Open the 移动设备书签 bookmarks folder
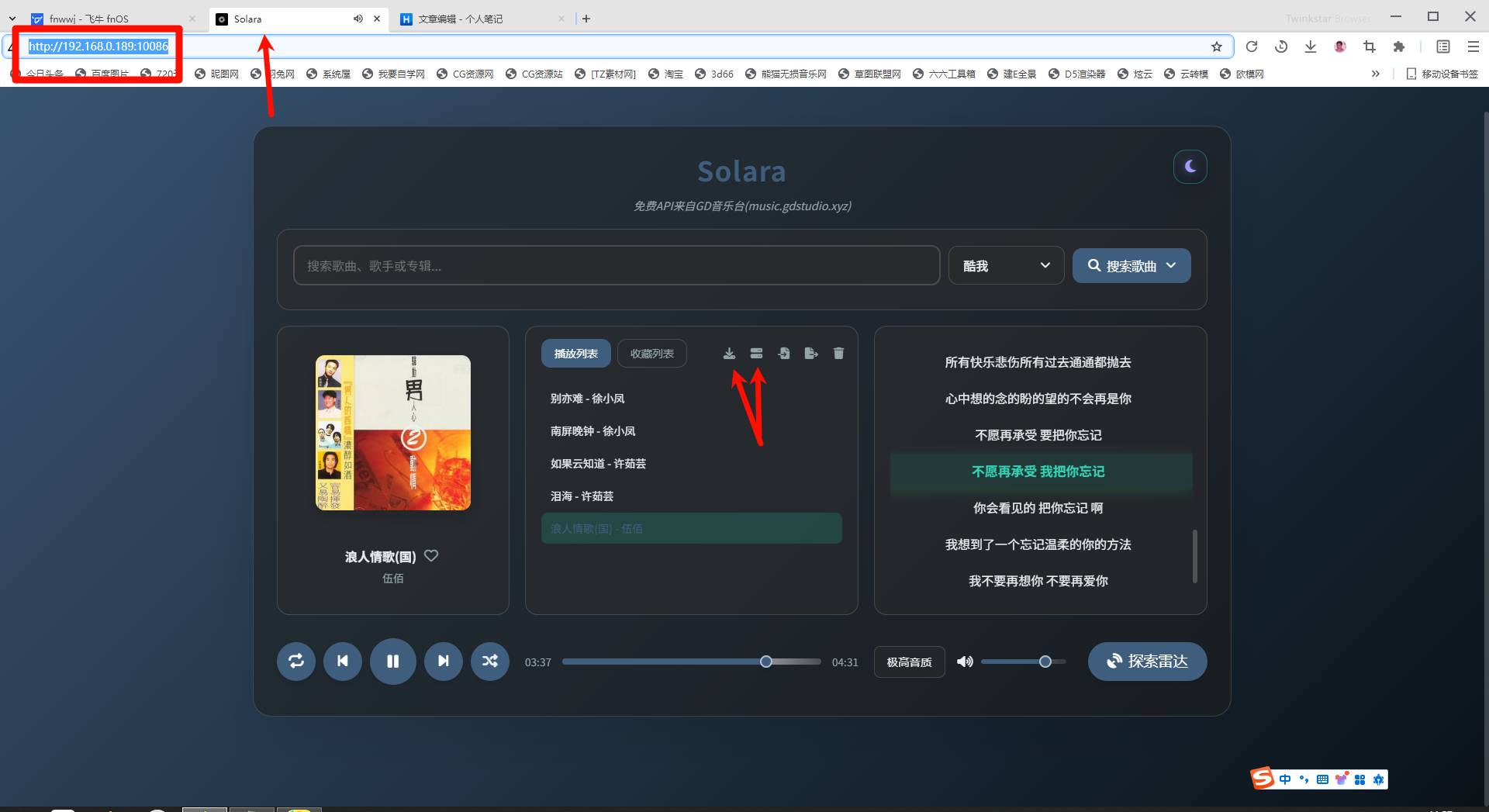This screenshot has height=812, width=1489. [x=1442, y=74]
